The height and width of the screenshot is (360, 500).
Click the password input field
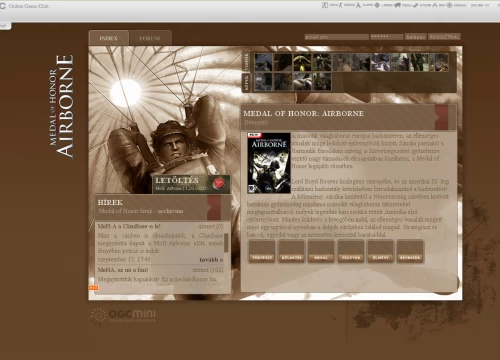point(387,37)
